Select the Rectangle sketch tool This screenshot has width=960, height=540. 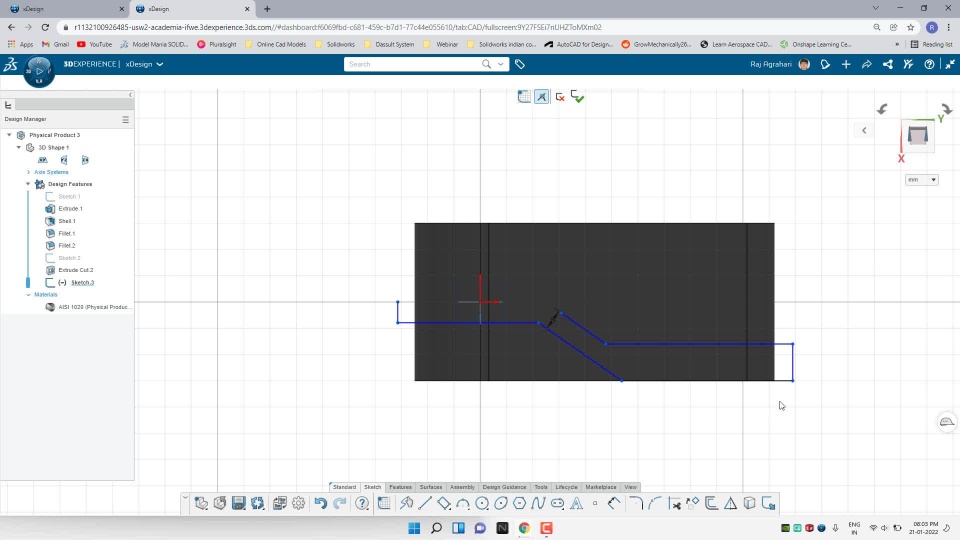coord(444,503)
